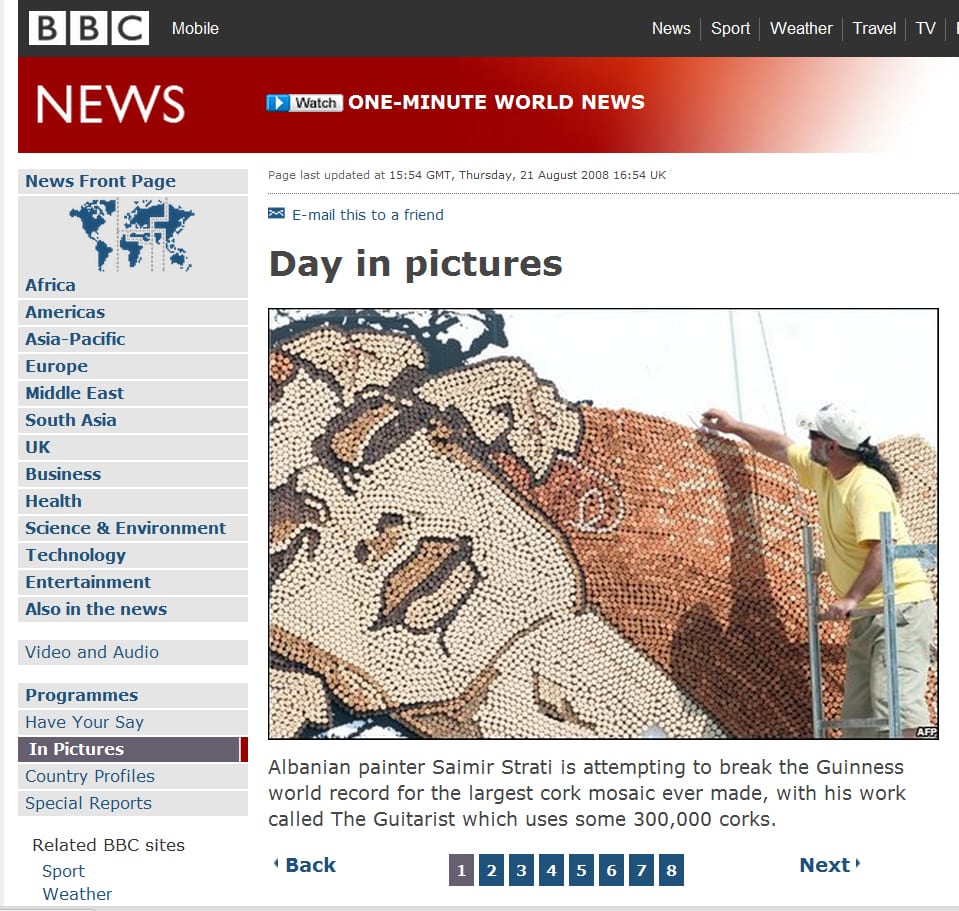Open Have Your Say section

(133, 722)
